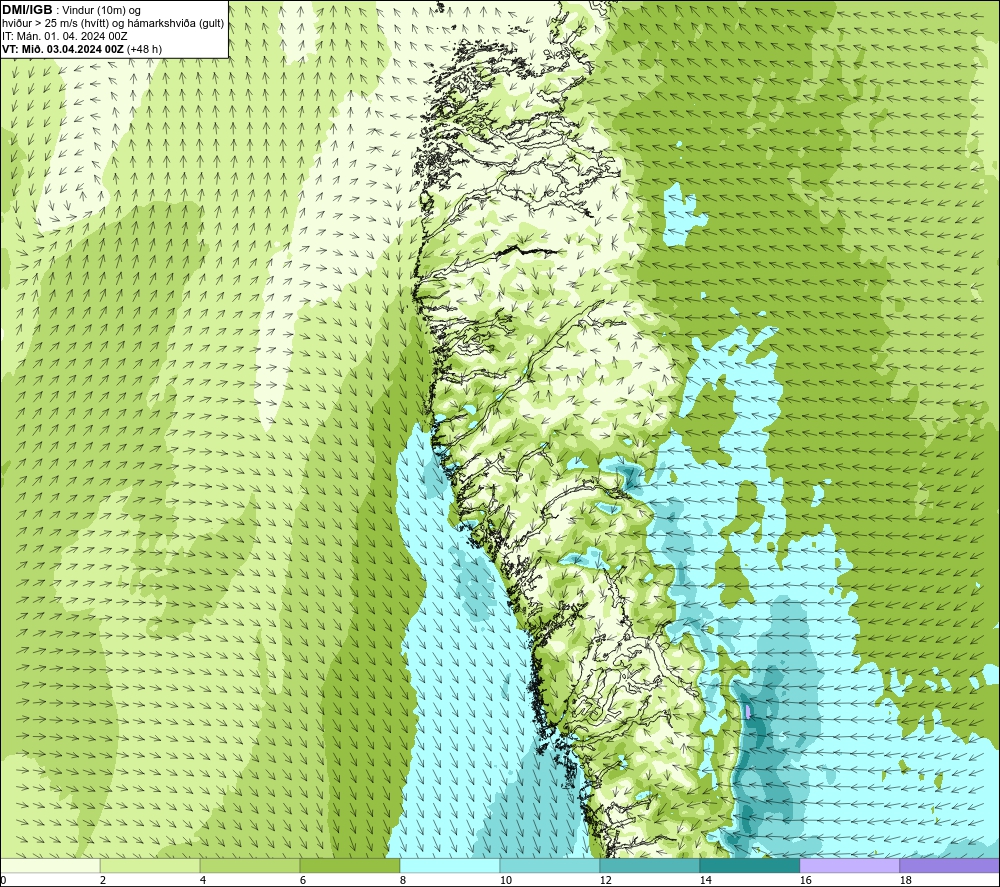The width and height of the screenshot is (1000, 887).
Task: Click the '2' scale label
Action: coord(103,880)
